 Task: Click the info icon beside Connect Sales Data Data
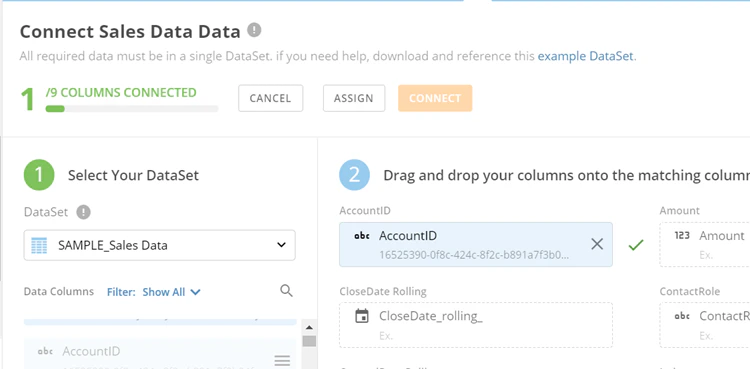pos(254,30)
